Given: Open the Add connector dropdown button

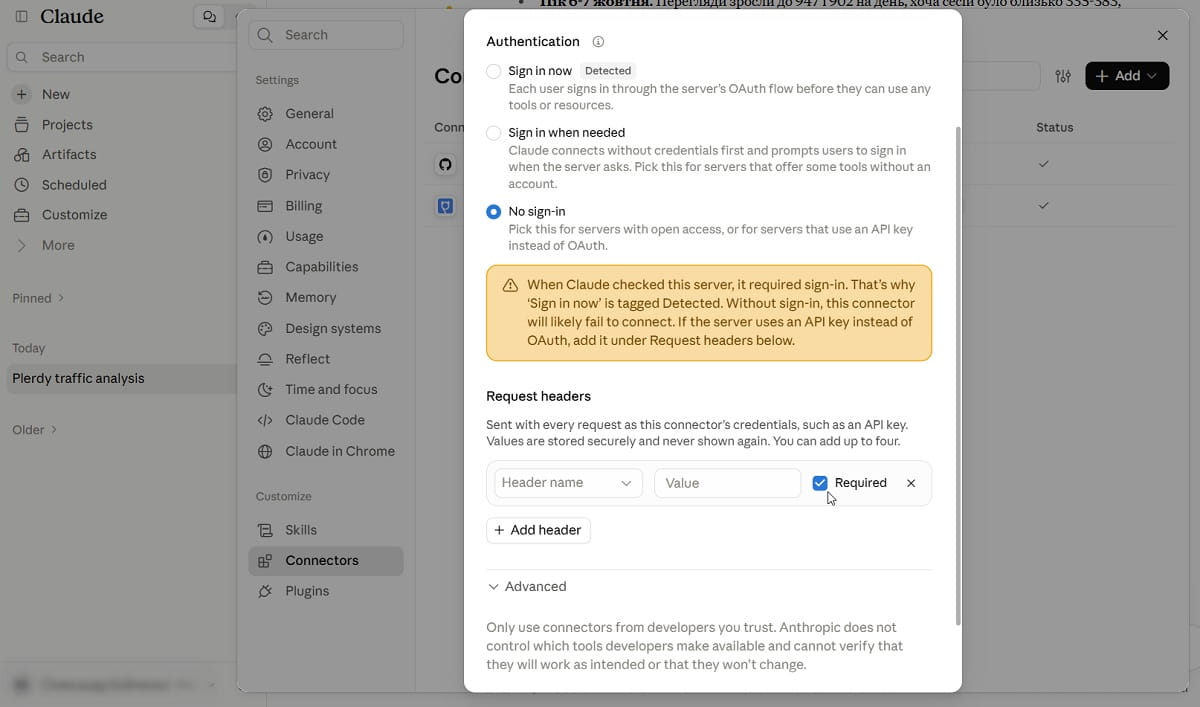Looking at the screenshot, I should click(1127, 76).
